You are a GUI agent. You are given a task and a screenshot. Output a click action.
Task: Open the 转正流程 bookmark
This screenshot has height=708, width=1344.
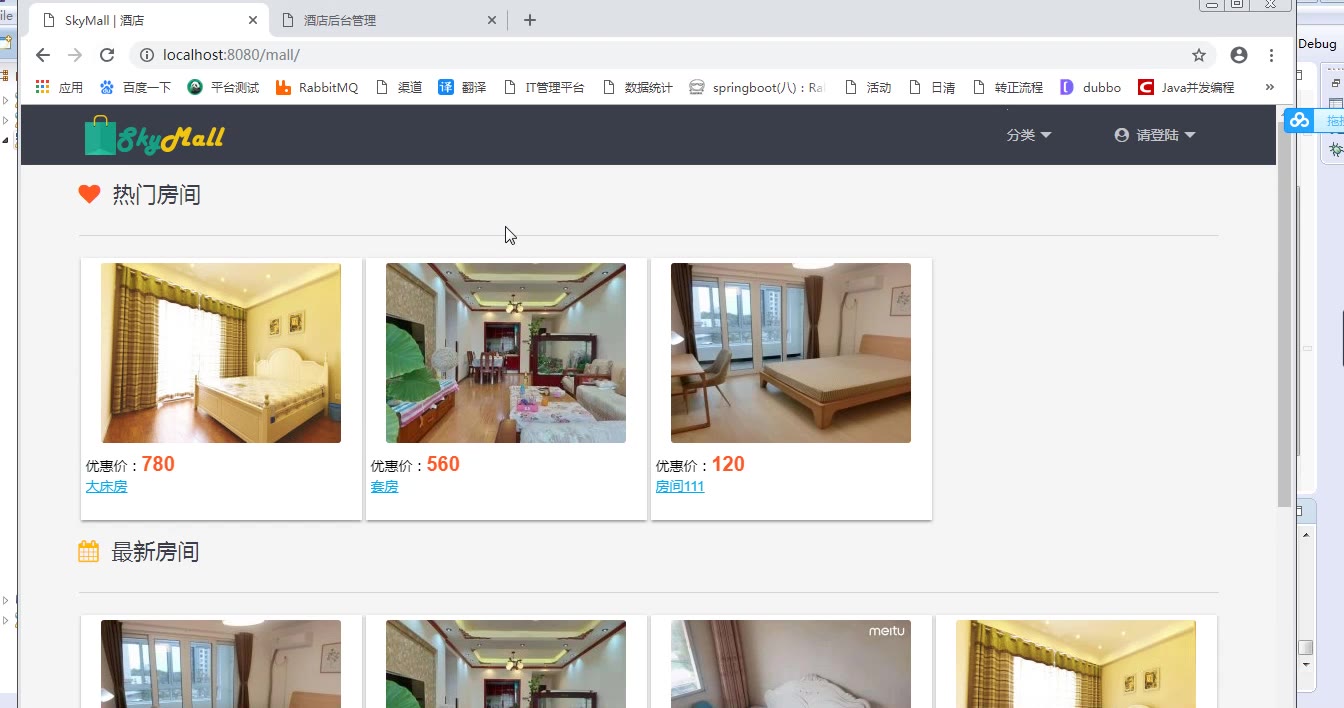1007,87
